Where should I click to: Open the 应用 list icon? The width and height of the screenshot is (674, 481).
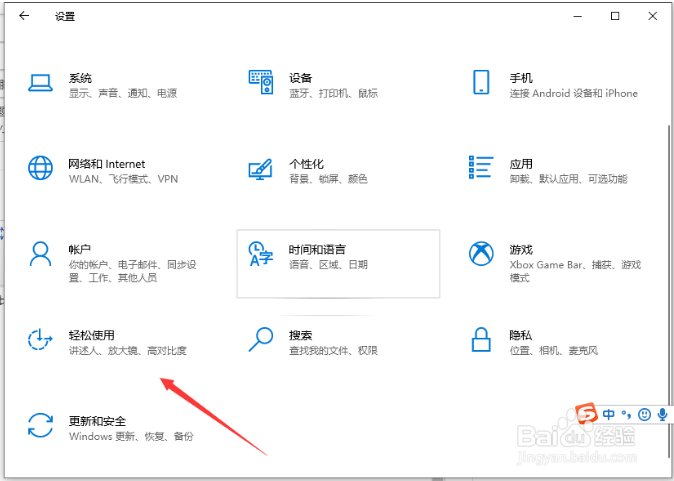point(481,167)
